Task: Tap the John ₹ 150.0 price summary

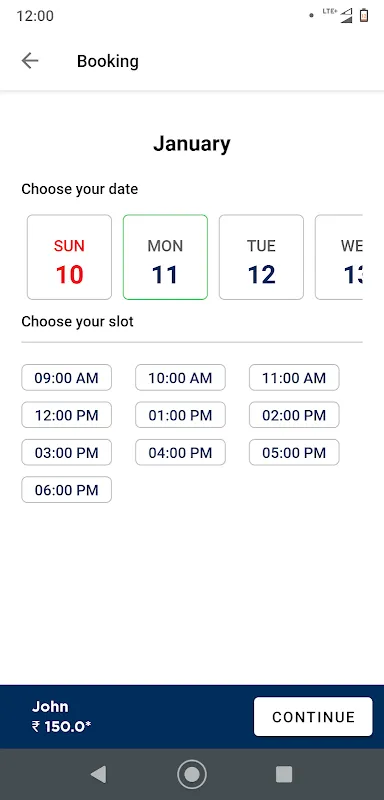Action: click(x=61, y=717)
